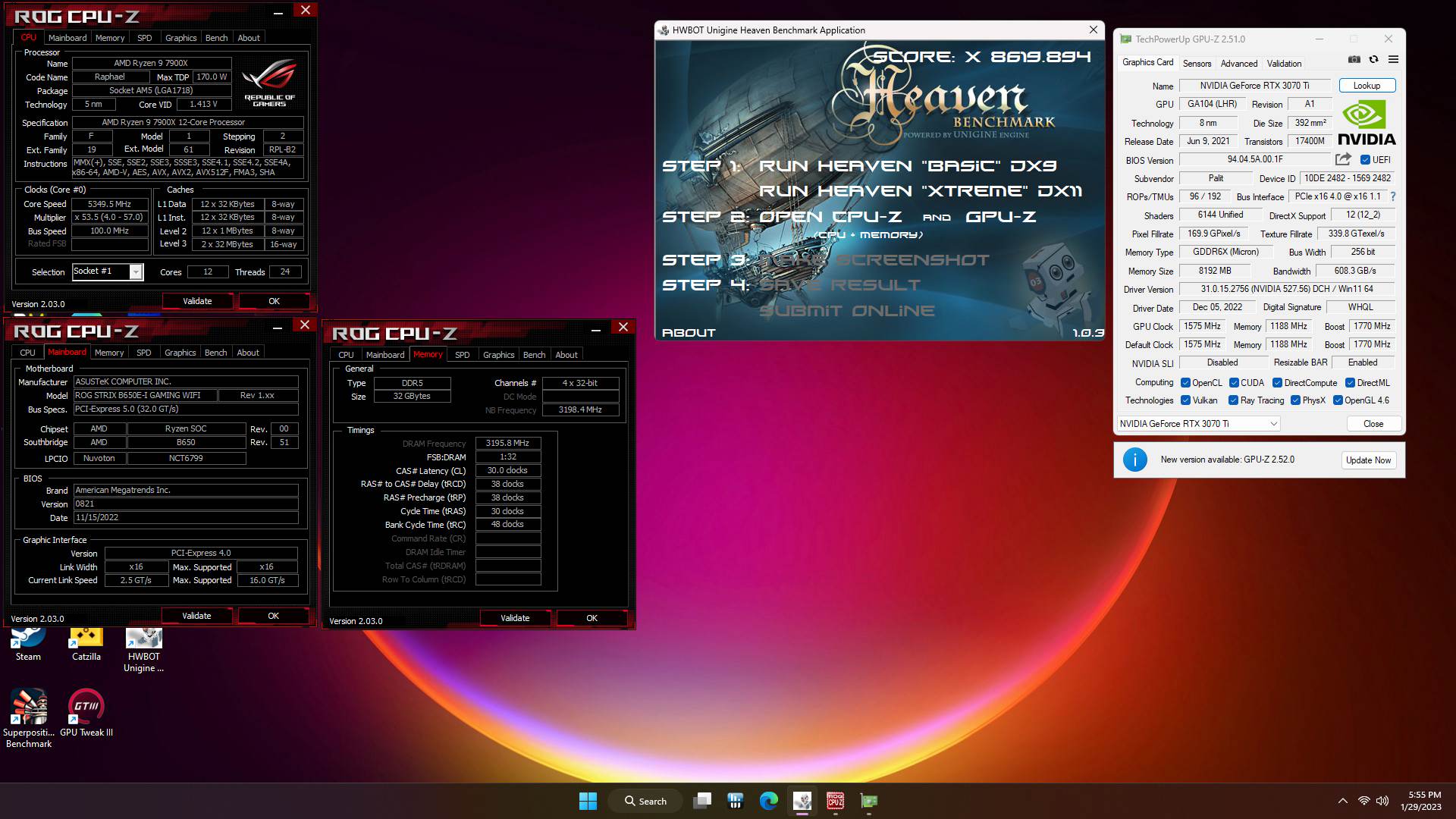This screenshot has width=1456, height=819.
Task: Click the Heaven benchmark taskbar icon
Action: pyautogui.click(x=802, y=801)
